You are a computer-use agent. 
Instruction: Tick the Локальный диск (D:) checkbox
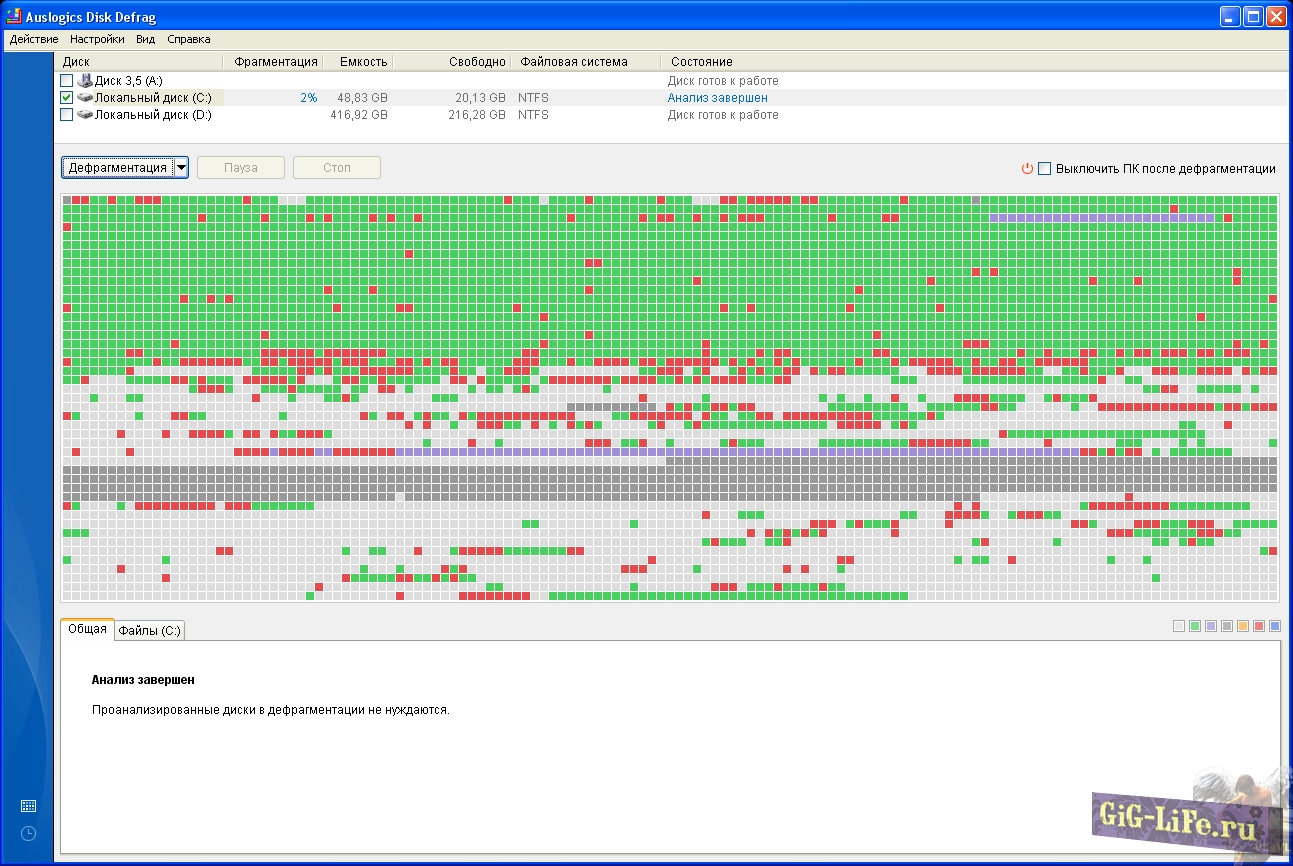tap(67, 115)
